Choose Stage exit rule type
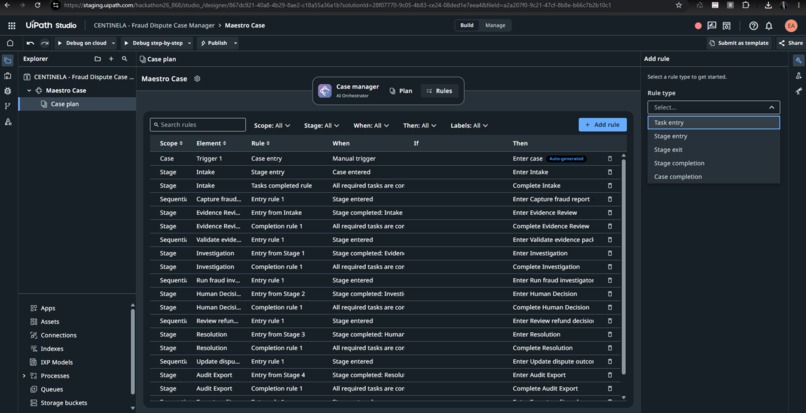Screen dimensions: 806x413 [x=713, y=150]
